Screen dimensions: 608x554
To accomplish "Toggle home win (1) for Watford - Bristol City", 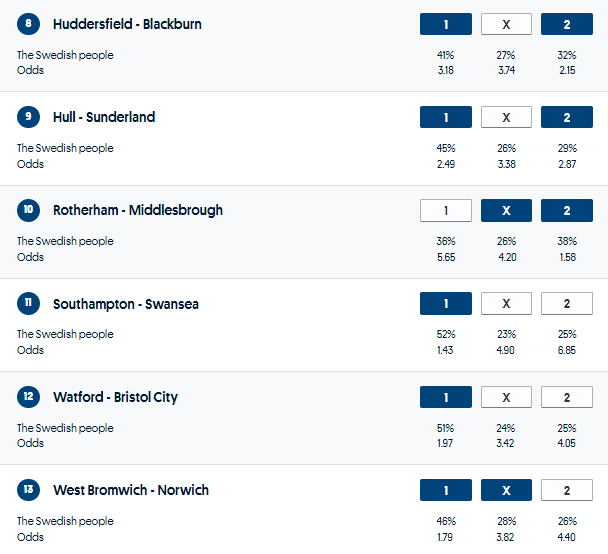I will coord(445,397).
